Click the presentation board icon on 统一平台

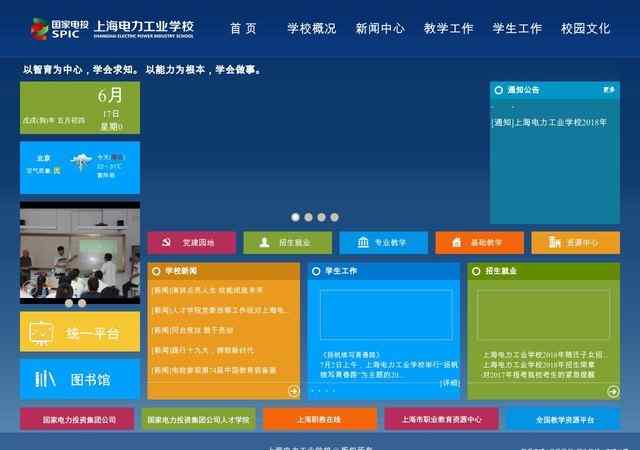(41, 333)
